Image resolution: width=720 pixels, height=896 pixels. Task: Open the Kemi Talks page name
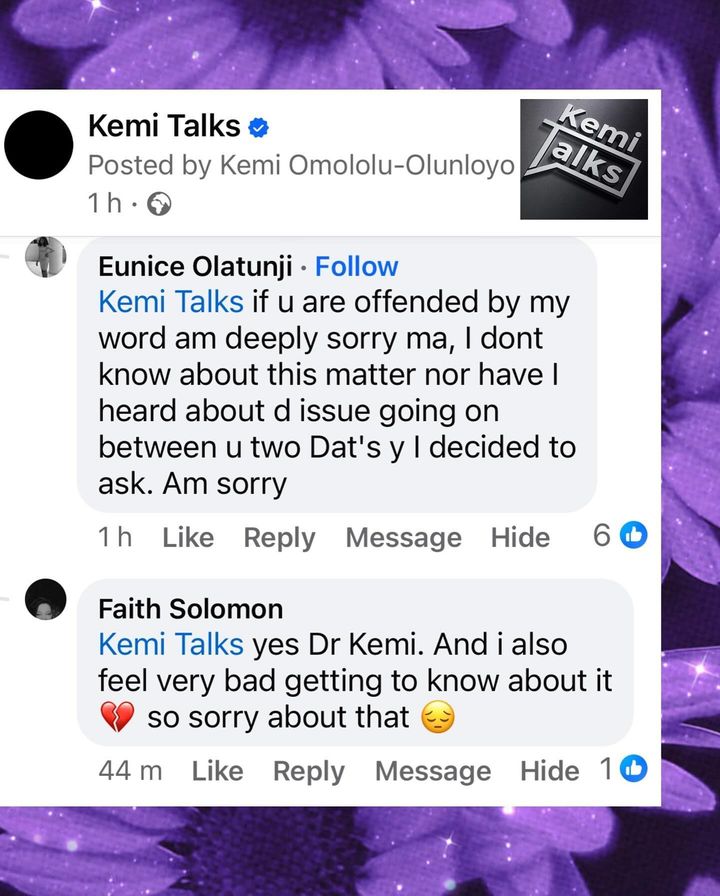pyautogui.click(x=164, y=126)
